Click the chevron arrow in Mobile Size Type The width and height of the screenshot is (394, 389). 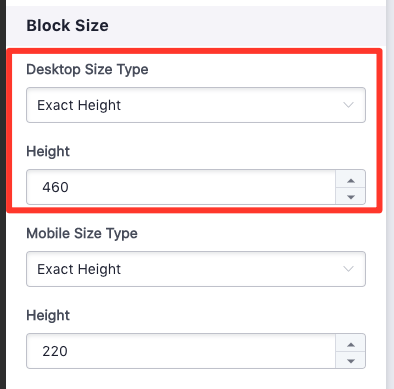tap(348, 269)
